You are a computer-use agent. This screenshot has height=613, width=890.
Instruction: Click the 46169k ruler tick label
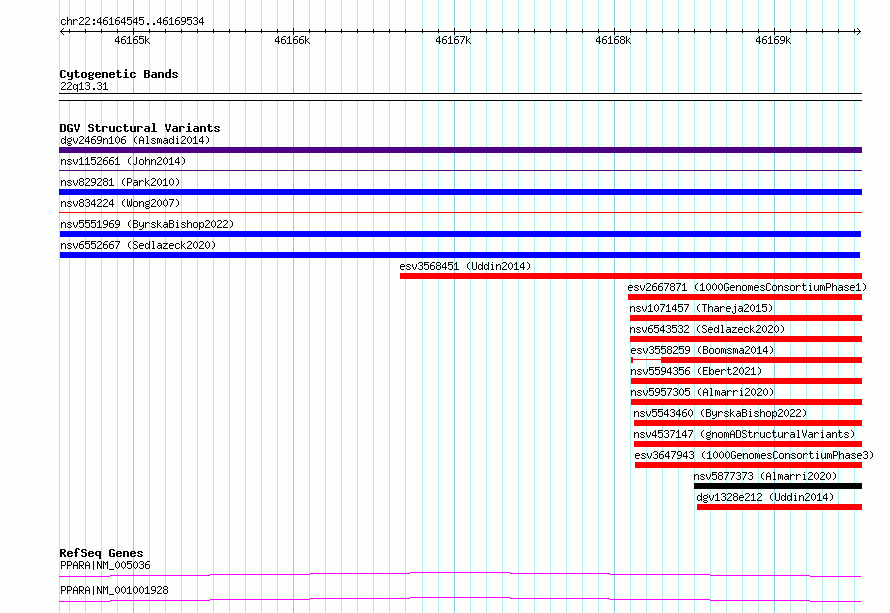pos(773,40)
